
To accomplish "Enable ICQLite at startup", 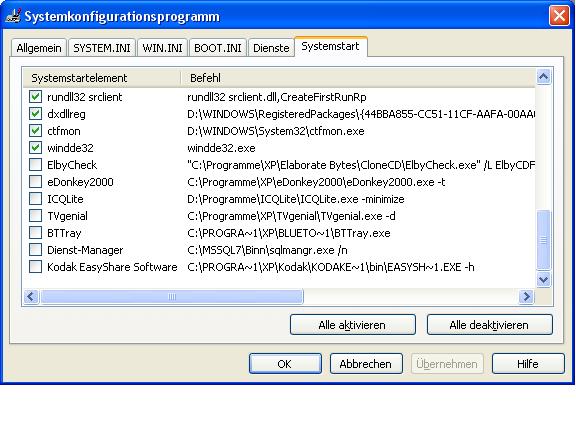I will coord(35,199).
